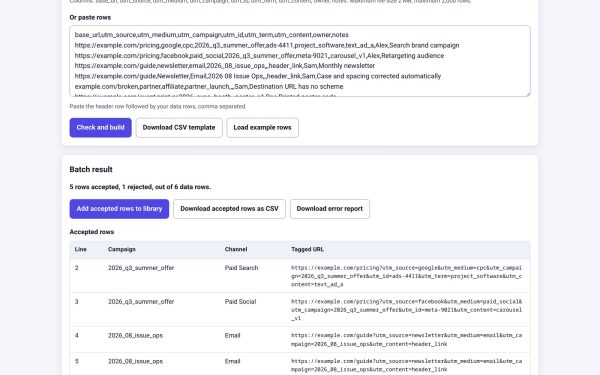Select the tagged URL containing utm_source=facebook

tap(406, 310)
